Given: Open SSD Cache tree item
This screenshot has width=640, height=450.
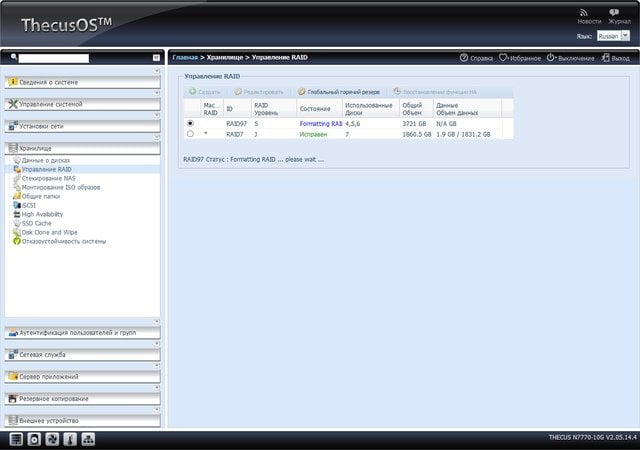Looking at the screenshot, I should (36, 223).
